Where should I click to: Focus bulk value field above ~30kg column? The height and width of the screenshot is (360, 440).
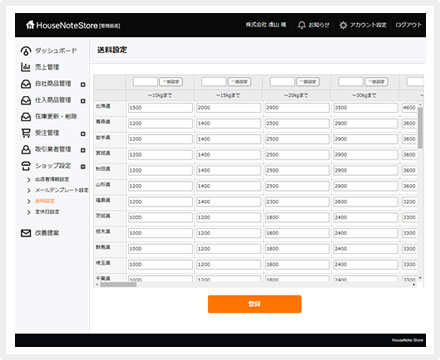(x=351, y=82)
